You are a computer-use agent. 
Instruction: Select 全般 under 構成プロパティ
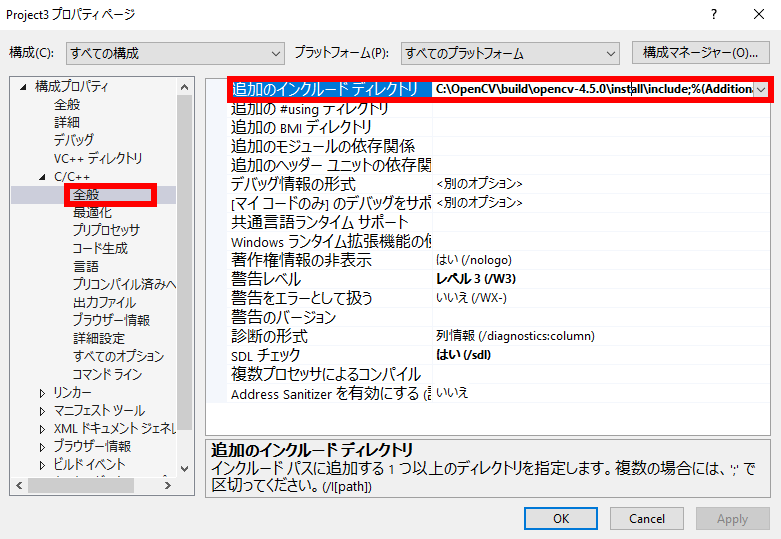(67, 105)
